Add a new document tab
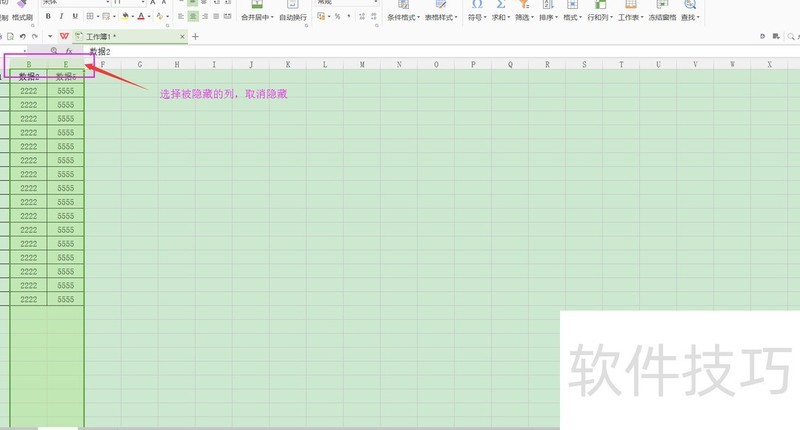The width and height of the screenshot is (800, 430). [x=195, y=37]
